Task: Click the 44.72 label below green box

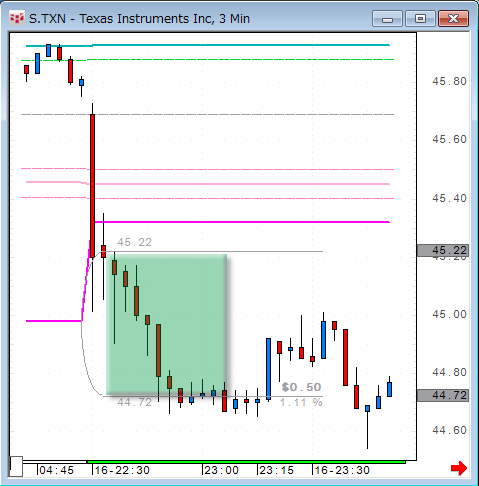Action: click(134, 402)
